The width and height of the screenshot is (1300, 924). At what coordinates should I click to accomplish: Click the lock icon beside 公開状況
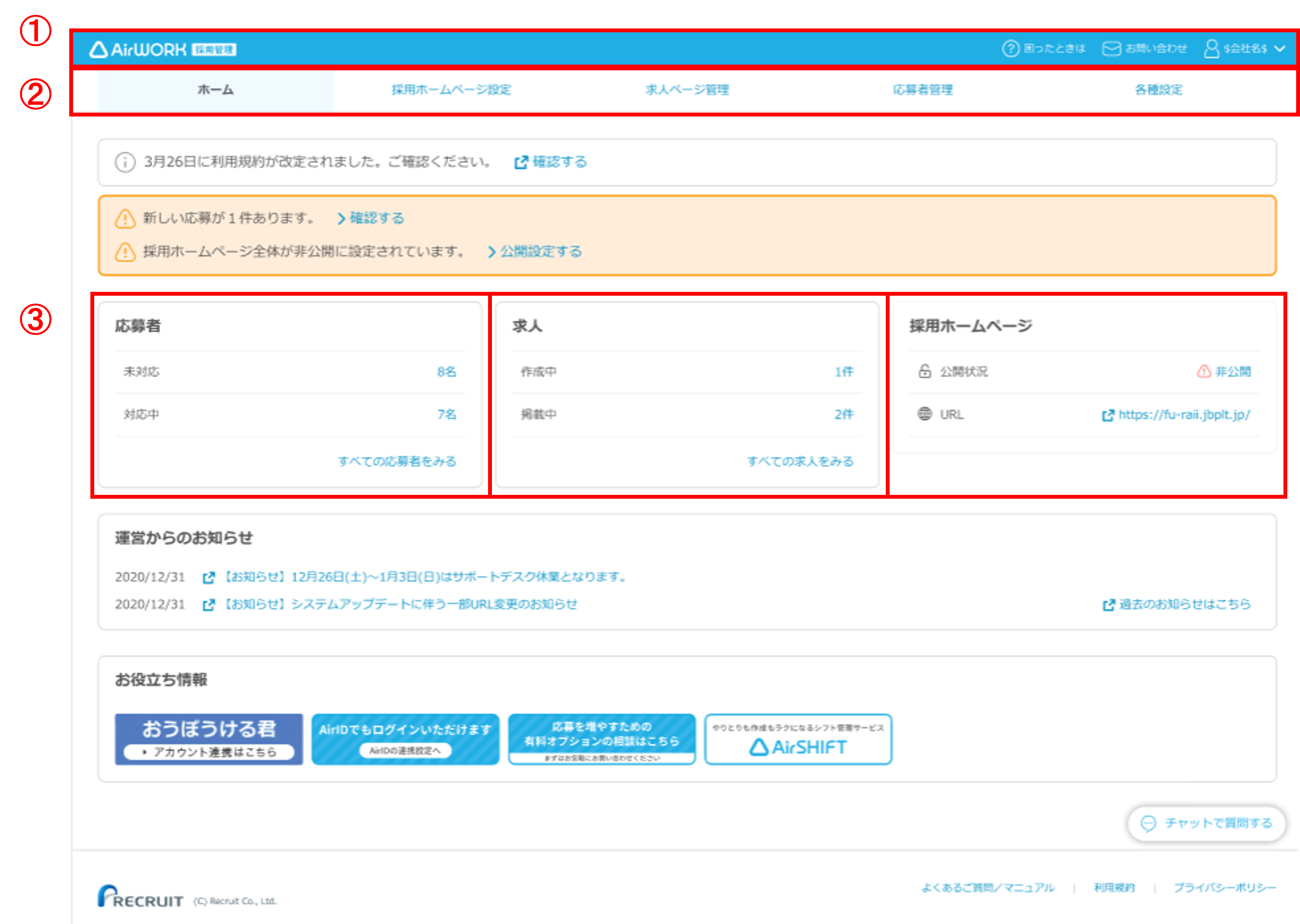925,371
